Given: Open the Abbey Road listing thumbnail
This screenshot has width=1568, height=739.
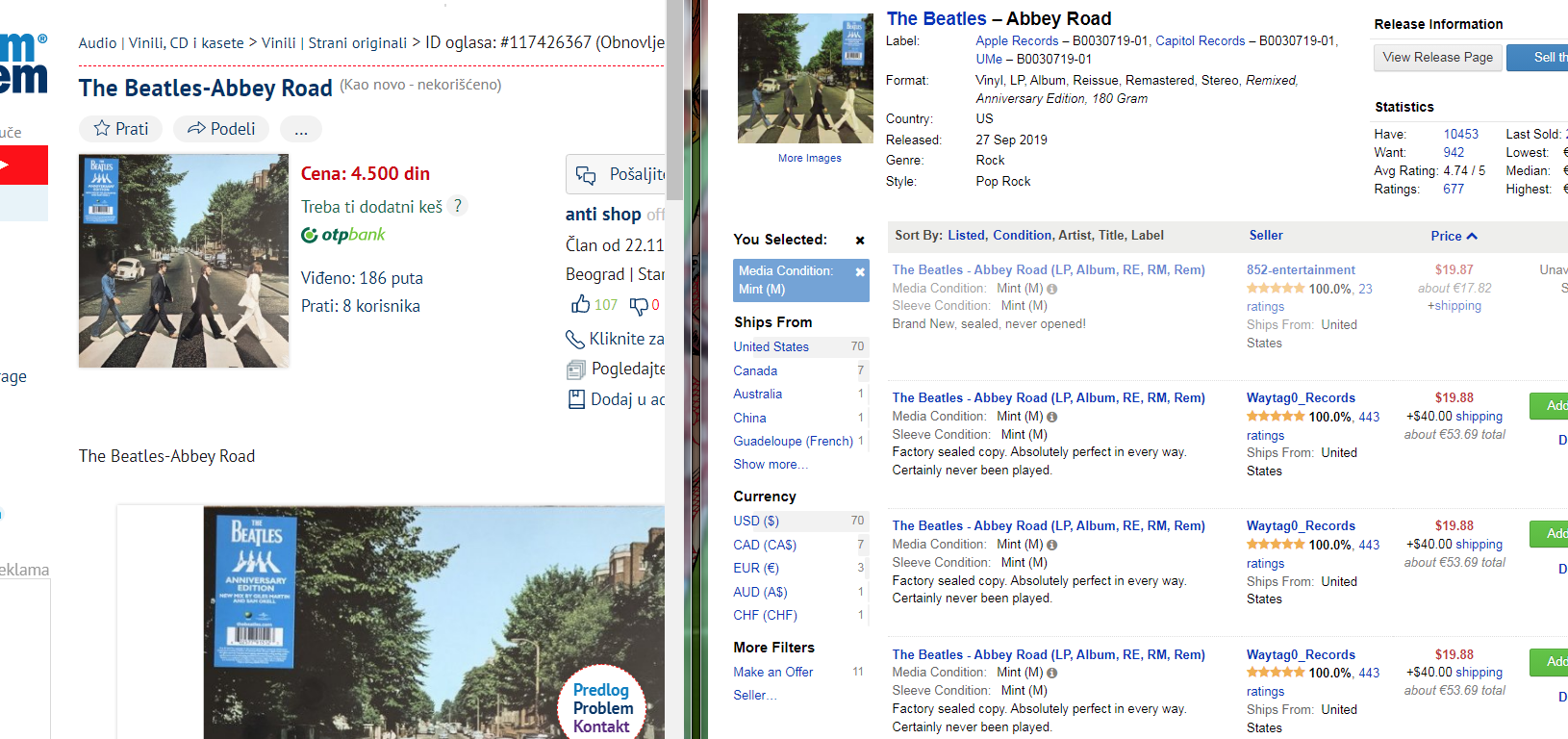Looking at the screenshot, I should point(184,261).
